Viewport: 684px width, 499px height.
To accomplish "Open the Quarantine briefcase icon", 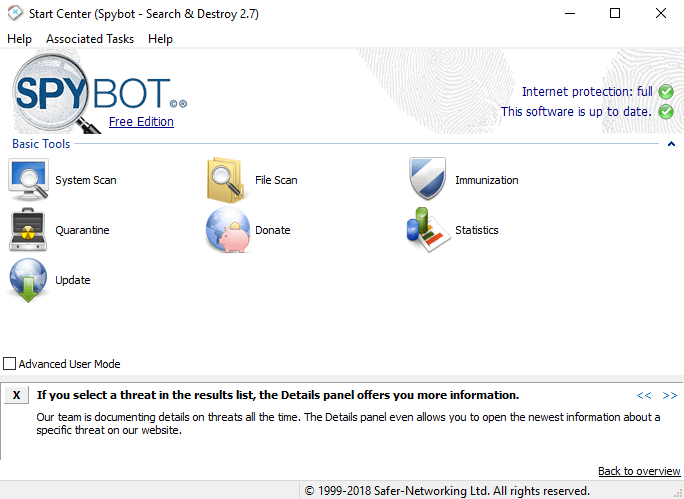I will click(28, 229).
